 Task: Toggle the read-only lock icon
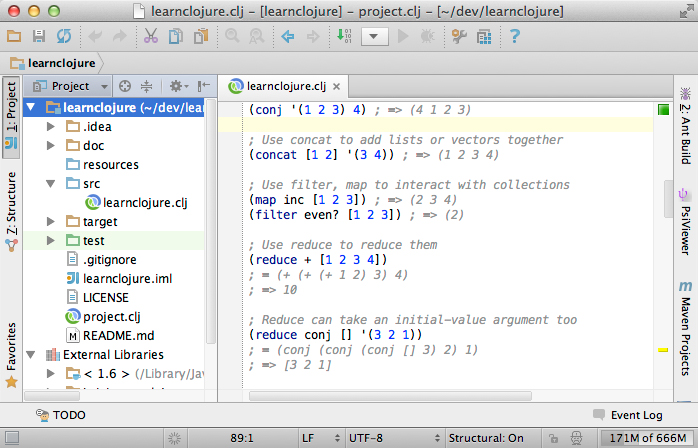pos(553,438)
